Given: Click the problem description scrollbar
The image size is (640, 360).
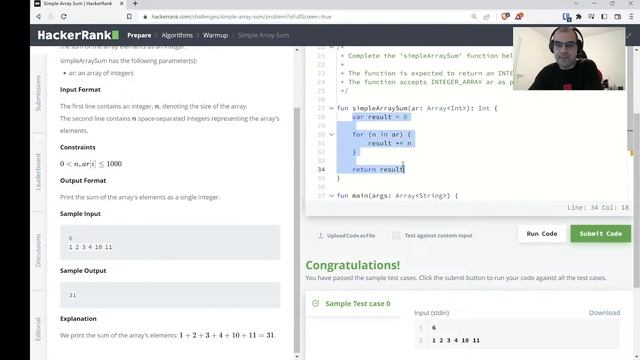Looking at the screenshot, I should [297, 229].
